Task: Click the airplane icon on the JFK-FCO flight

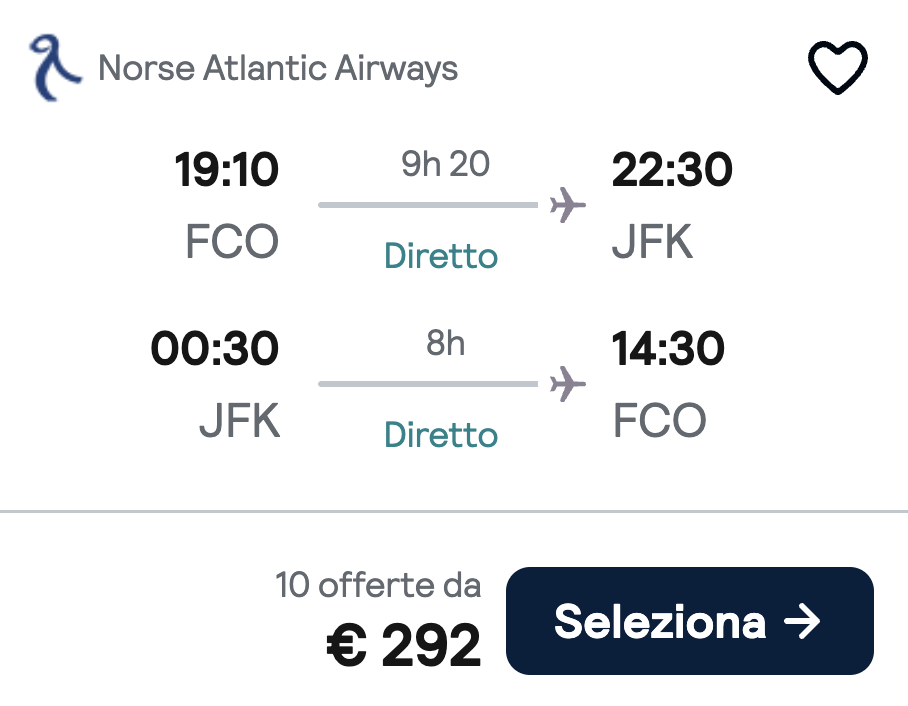Action: coord(567,383)
